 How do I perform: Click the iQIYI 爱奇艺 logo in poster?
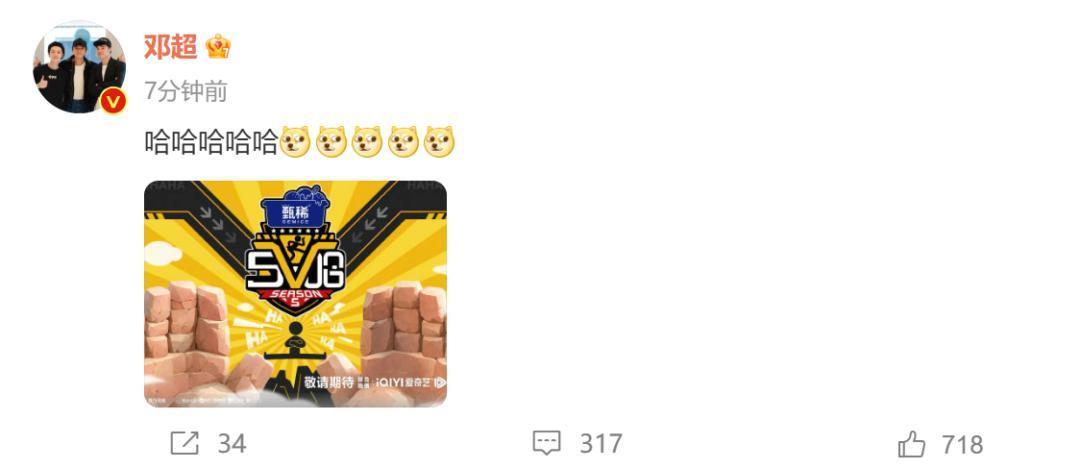click(x=411, y=382)
